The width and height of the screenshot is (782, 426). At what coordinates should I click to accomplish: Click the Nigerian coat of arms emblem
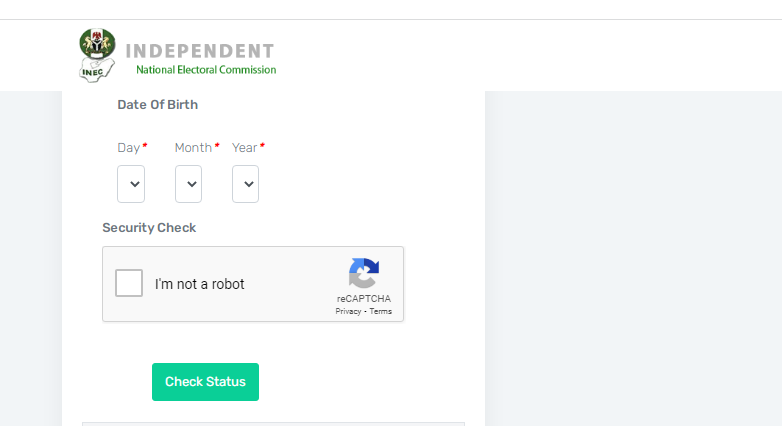pos(97,43)
